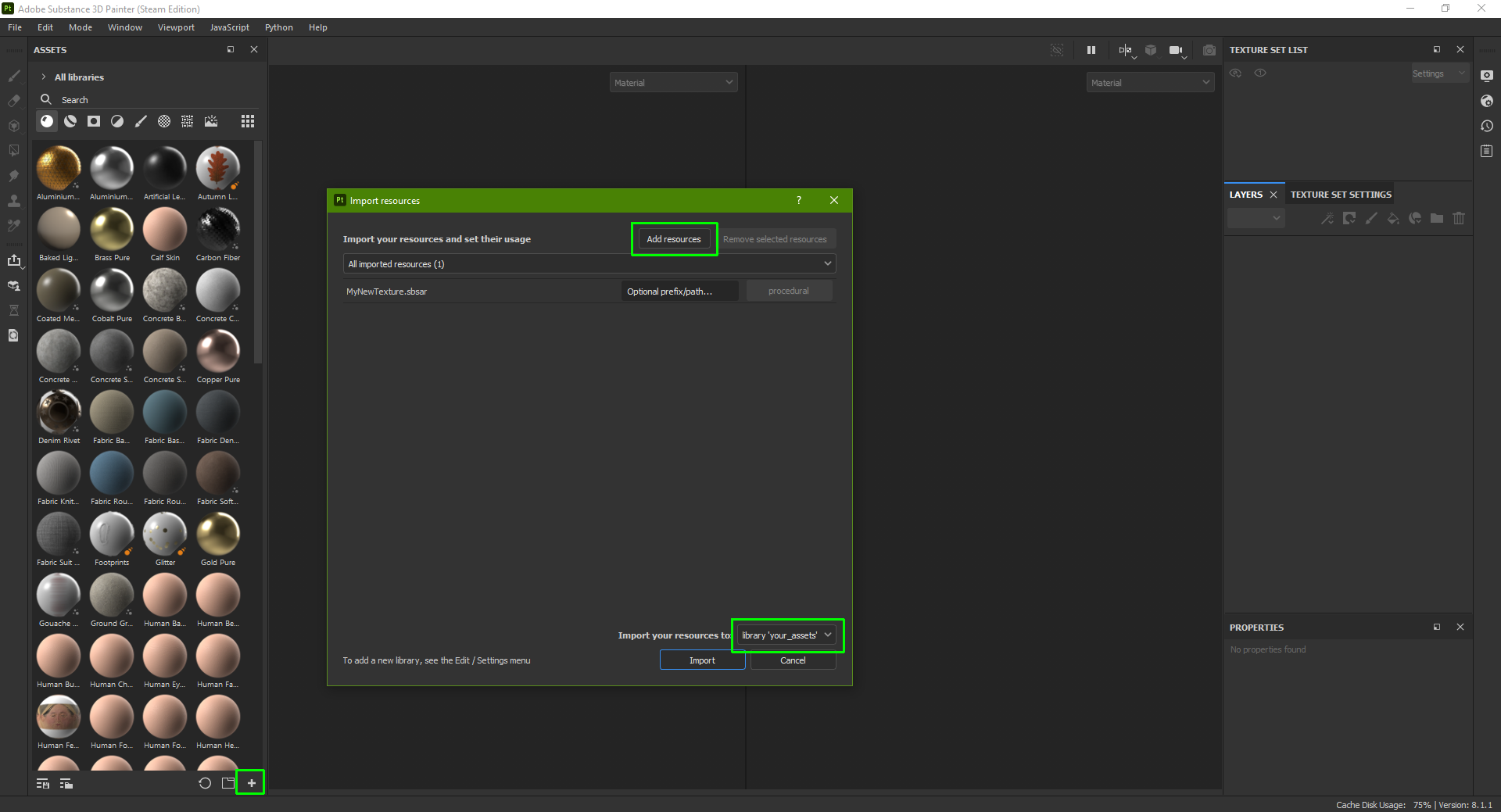Select the Projection tool in sidebar
The width and height of the screenshot is (1501, 812).
click(x=13, y=126)
